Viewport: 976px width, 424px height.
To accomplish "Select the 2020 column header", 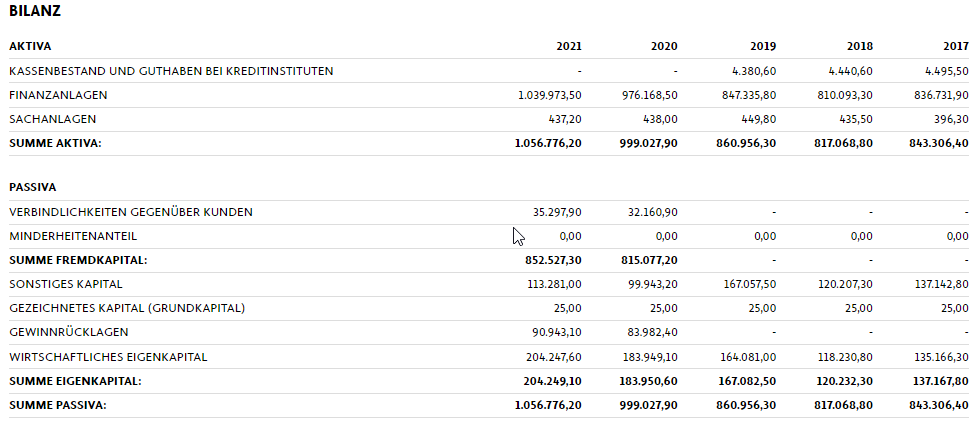I will click(x=664, y=46).
